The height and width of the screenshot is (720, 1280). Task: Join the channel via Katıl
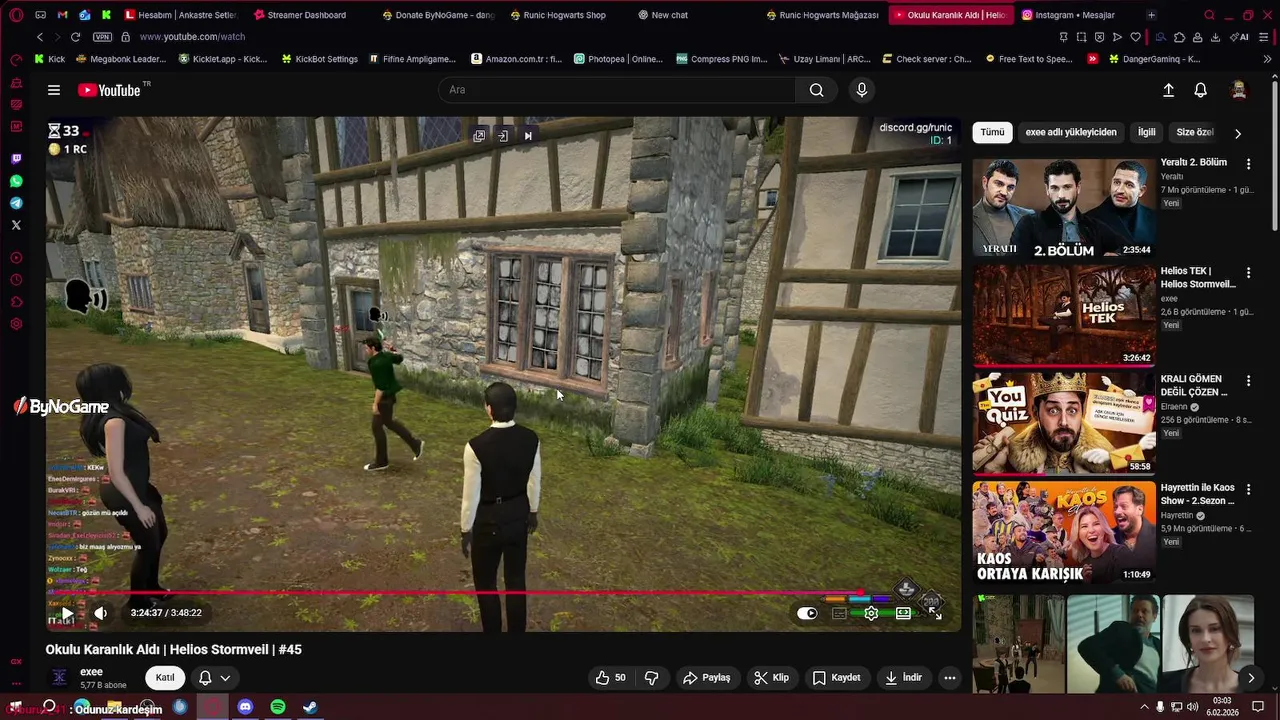tap(165, 678)
